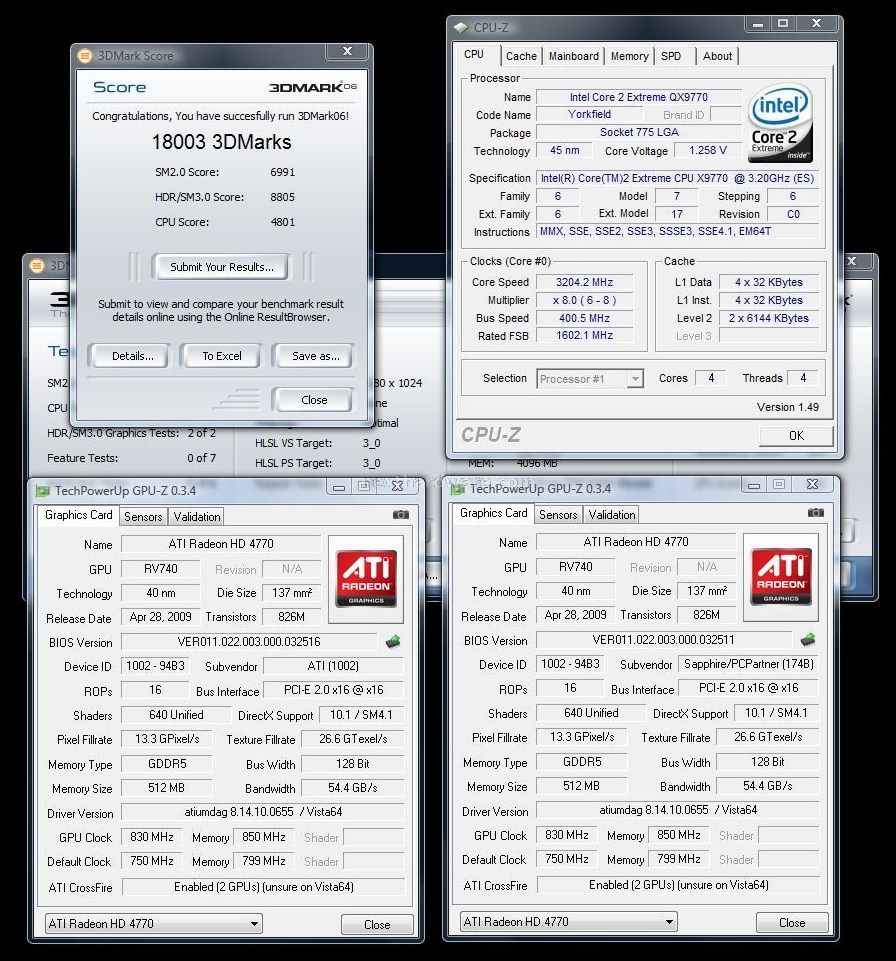
Task: Open Validation tab in right GPU-Z window
Action: (612, 515)
